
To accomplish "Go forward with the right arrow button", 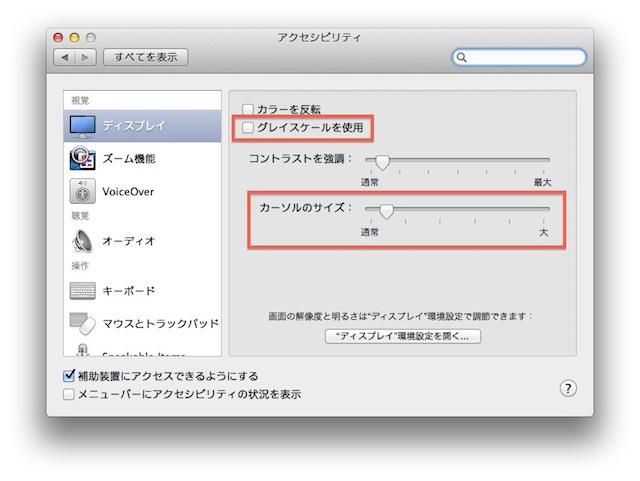I will tap(85, 58).
